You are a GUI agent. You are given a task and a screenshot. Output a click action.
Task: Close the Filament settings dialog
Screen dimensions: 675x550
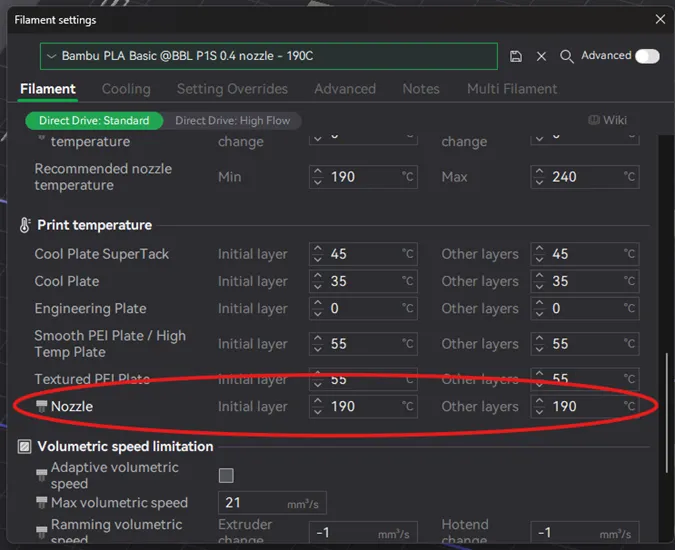(x=660, y=19)
